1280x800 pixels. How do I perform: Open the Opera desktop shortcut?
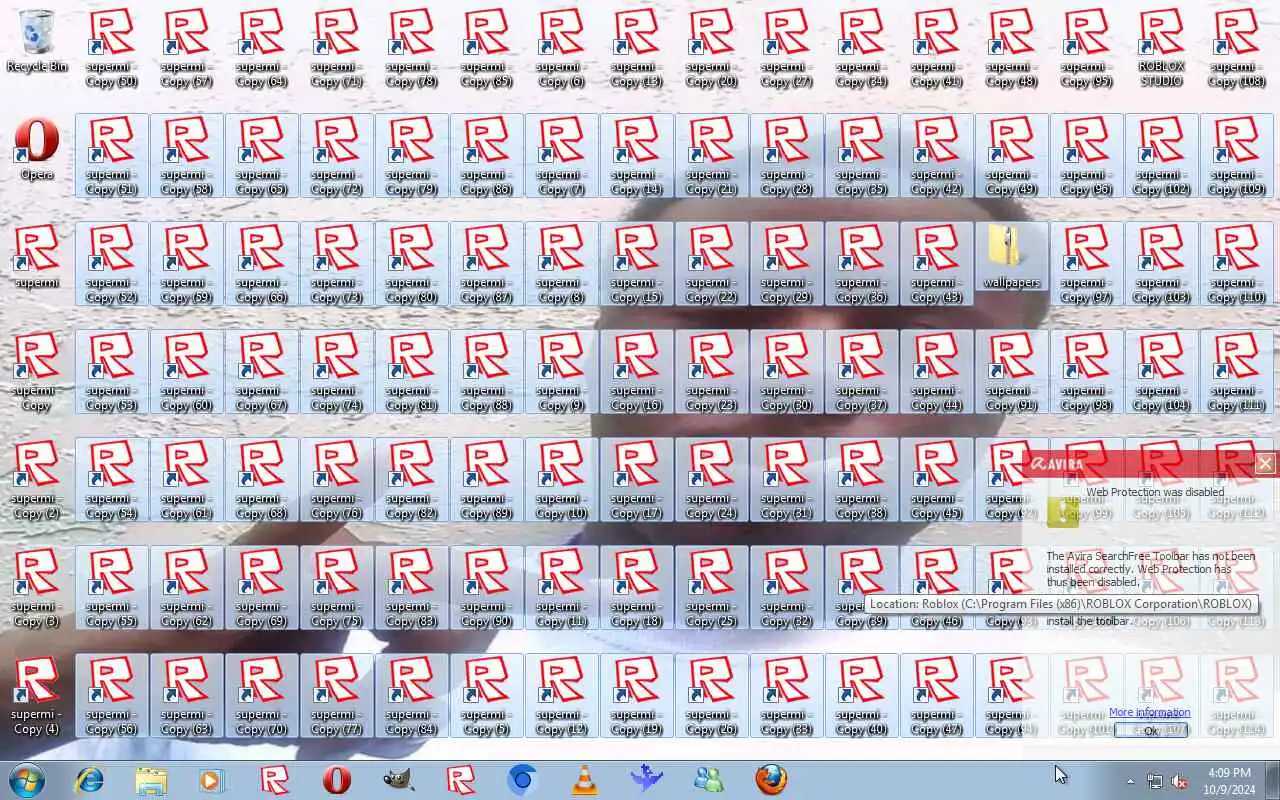[37, 148]
